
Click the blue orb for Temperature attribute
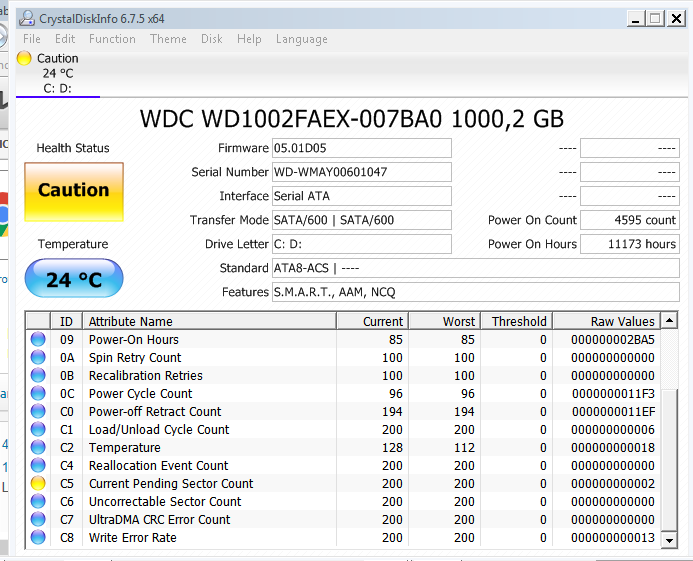(x=38, y=447)
